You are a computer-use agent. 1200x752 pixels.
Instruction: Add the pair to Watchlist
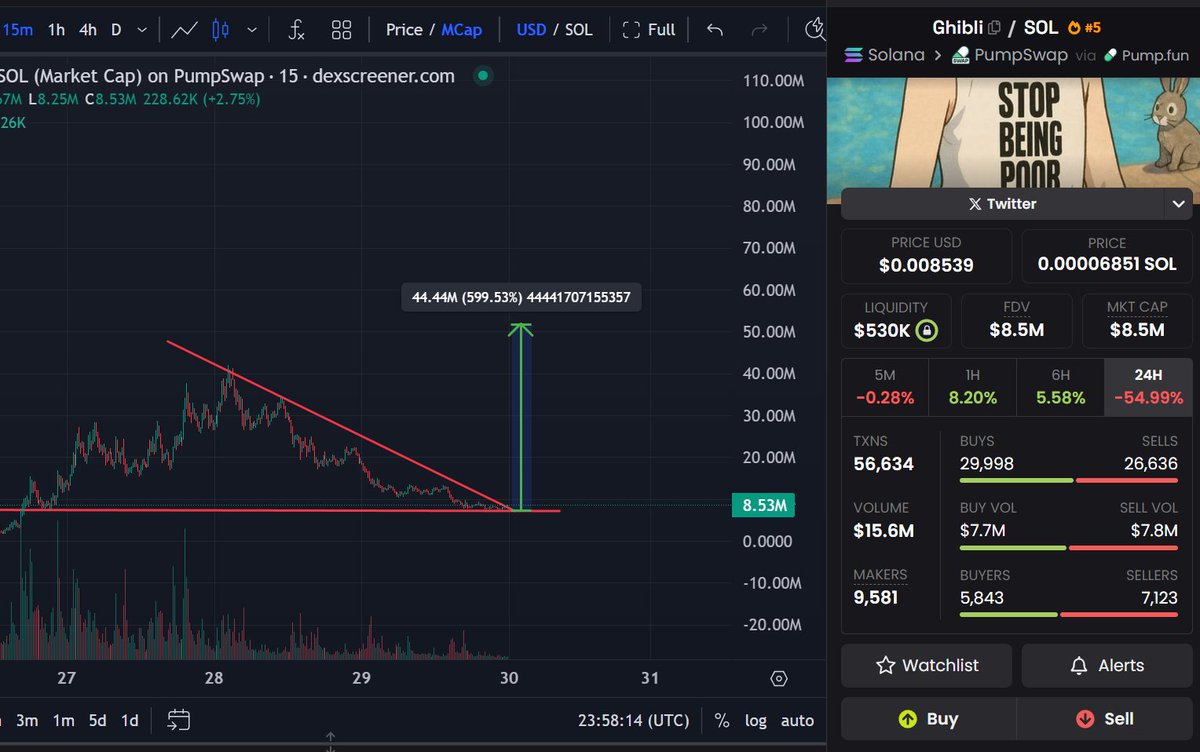coord(927,665)
